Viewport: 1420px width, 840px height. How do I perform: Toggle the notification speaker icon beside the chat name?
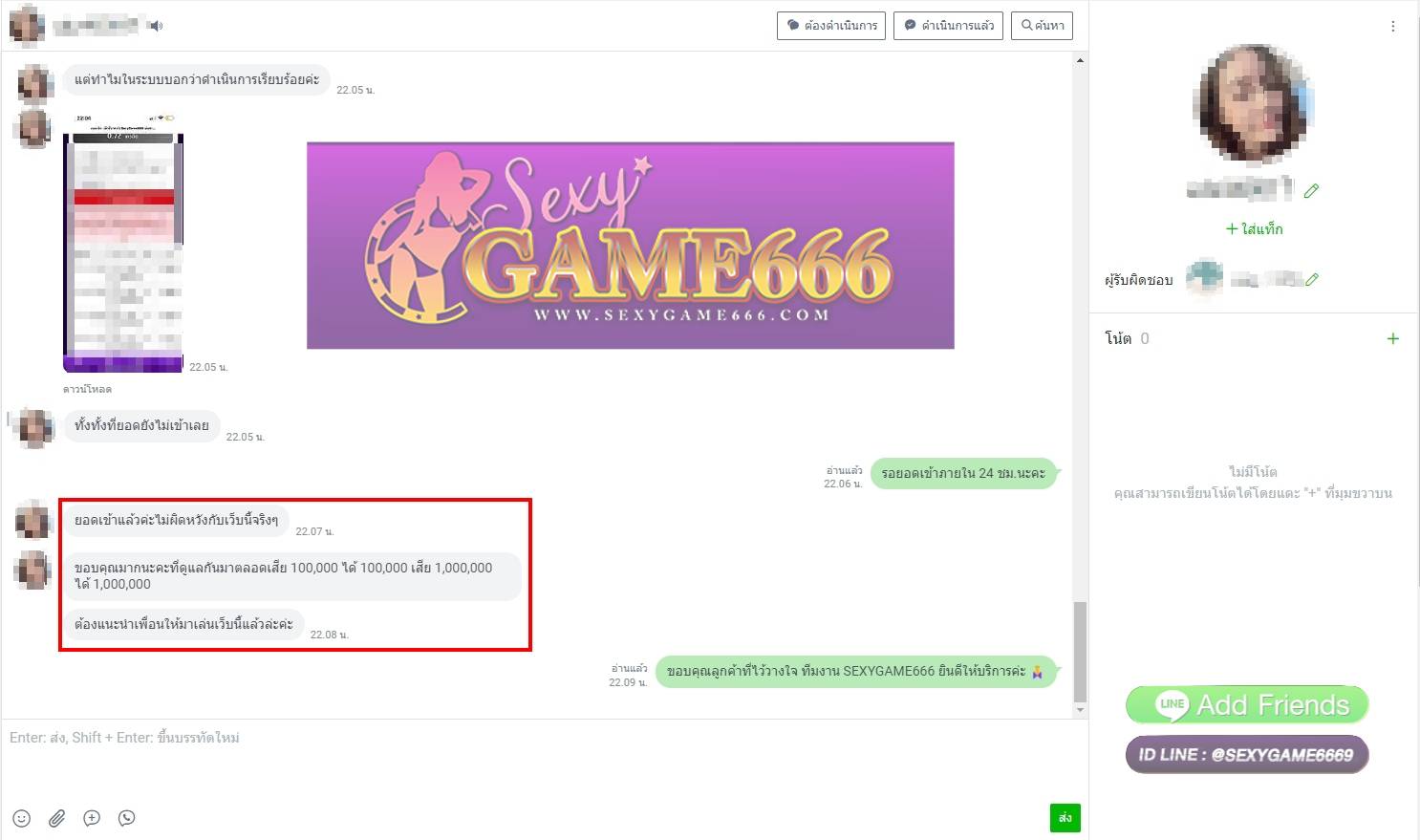click(156, 26)
